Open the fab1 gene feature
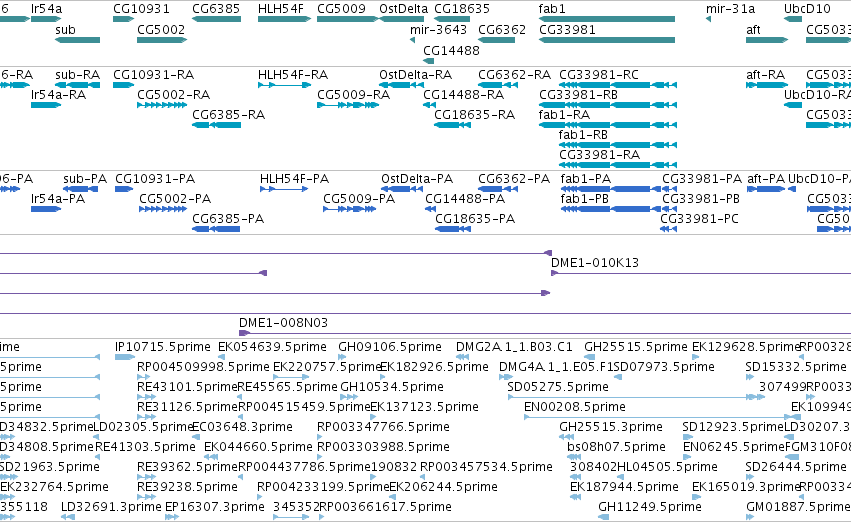 point(607,19)
